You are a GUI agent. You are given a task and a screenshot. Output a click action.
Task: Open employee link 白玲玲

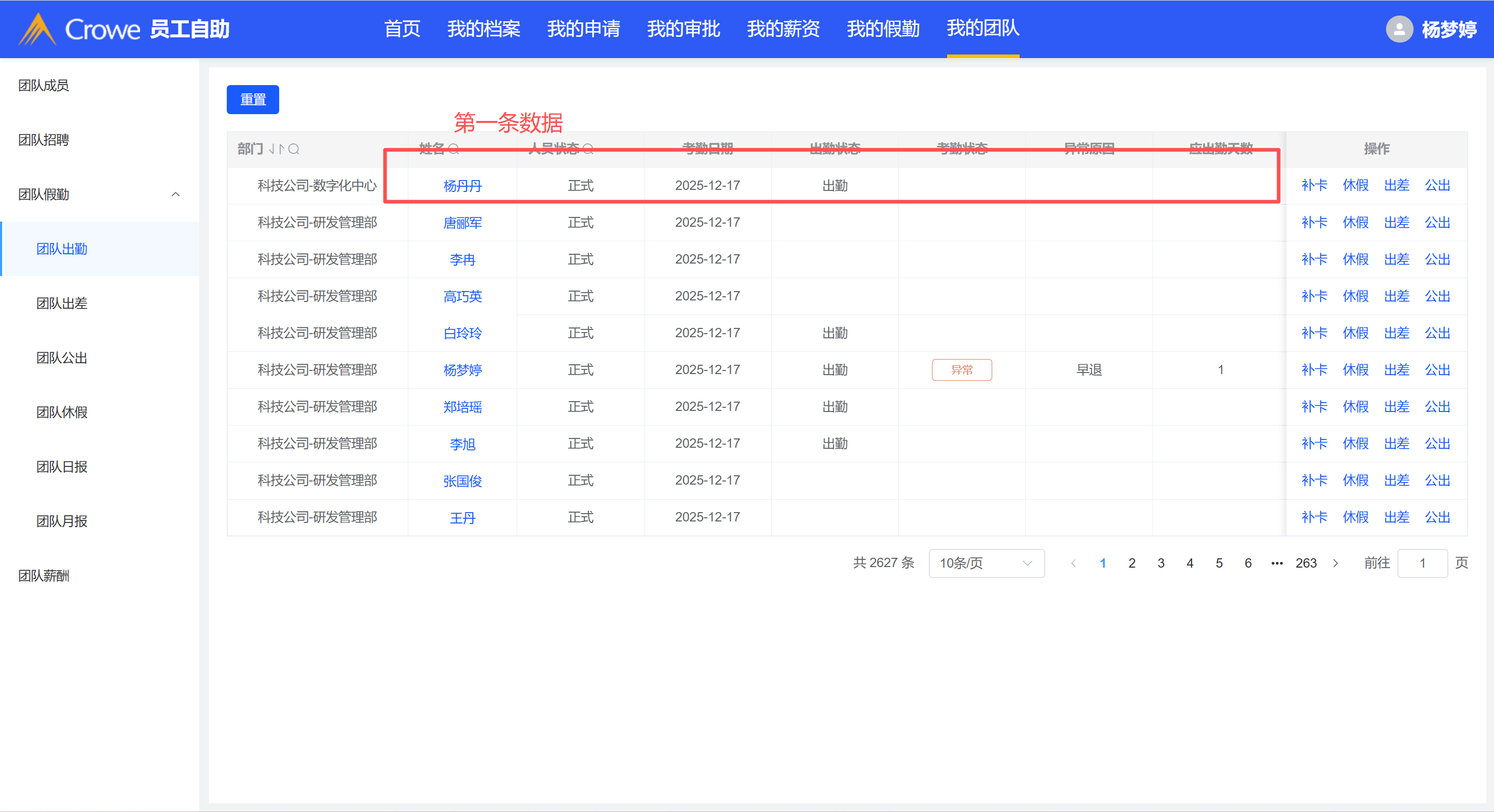point(462,333)
